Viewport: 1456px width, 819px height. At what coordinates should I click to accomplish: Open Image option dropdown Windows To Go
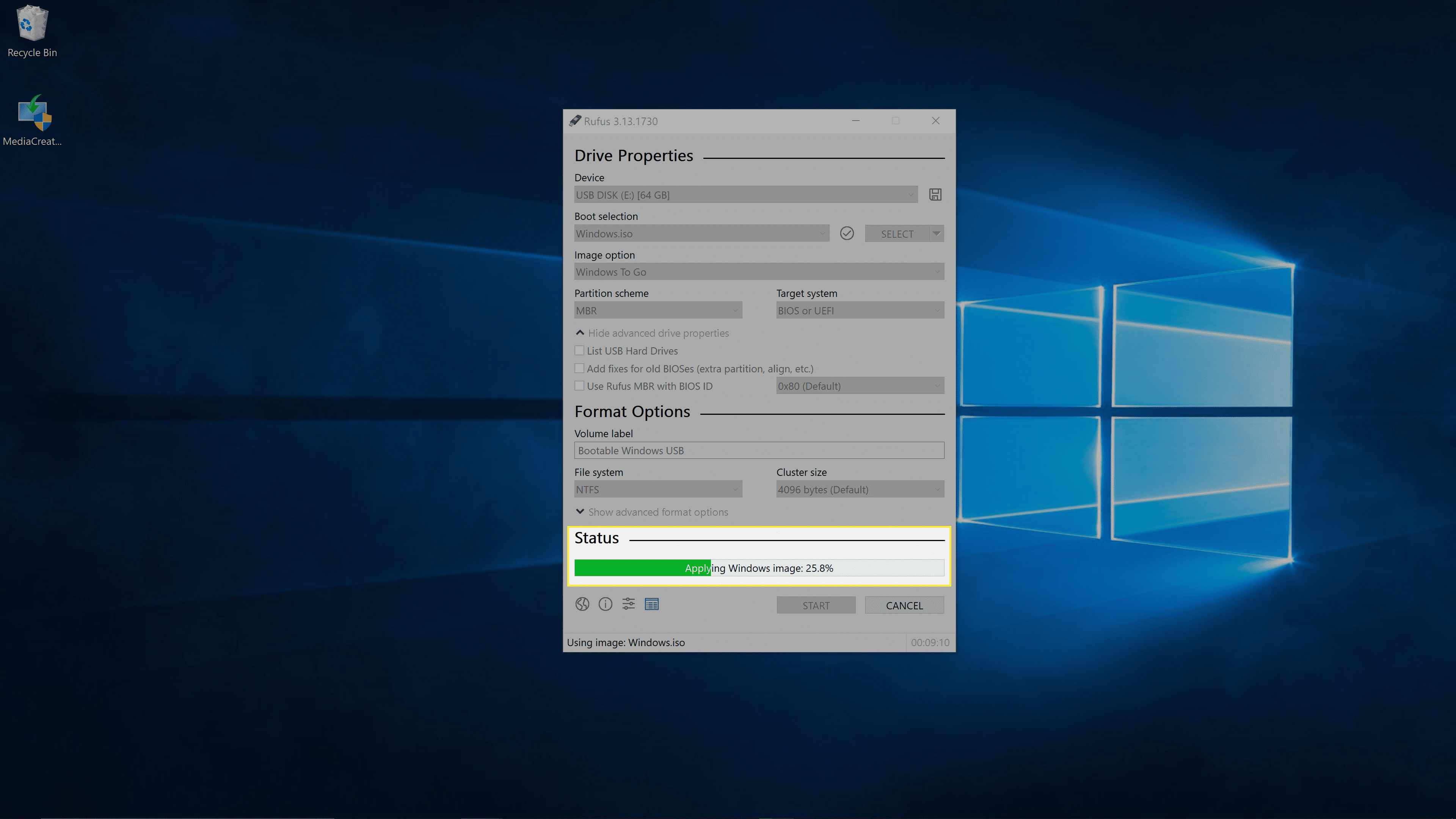point(759,272)
